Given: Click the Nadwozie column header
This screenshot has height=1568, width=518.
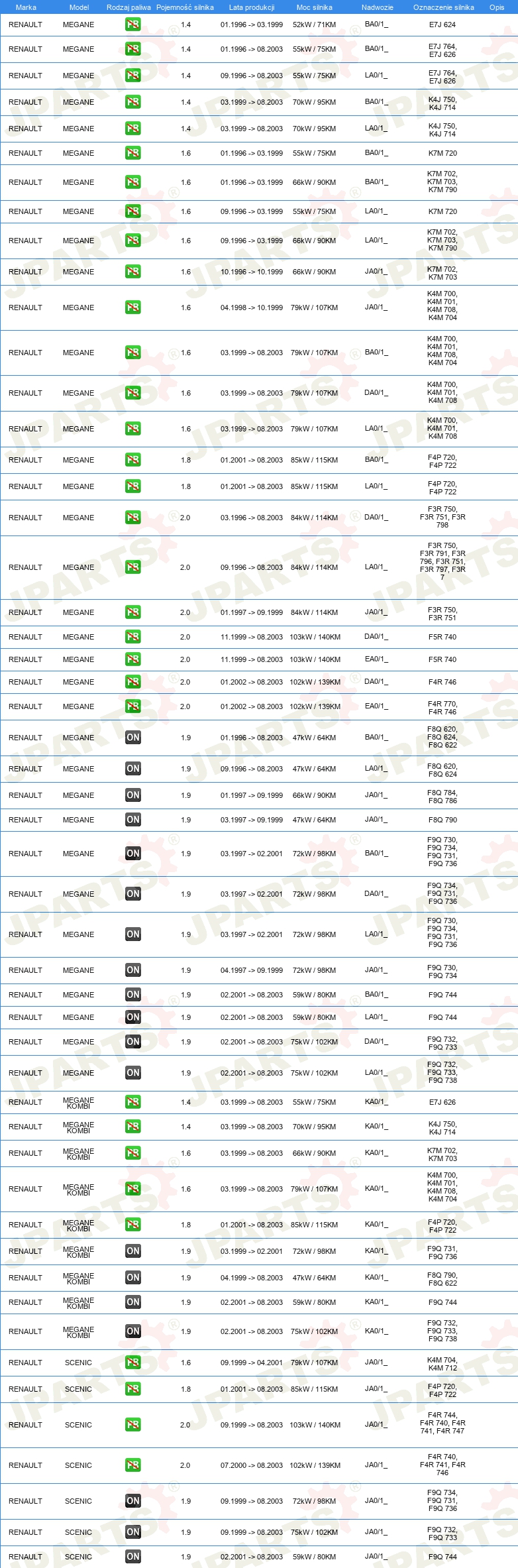Looking at the screenshot, I should (x=378, y=7).
